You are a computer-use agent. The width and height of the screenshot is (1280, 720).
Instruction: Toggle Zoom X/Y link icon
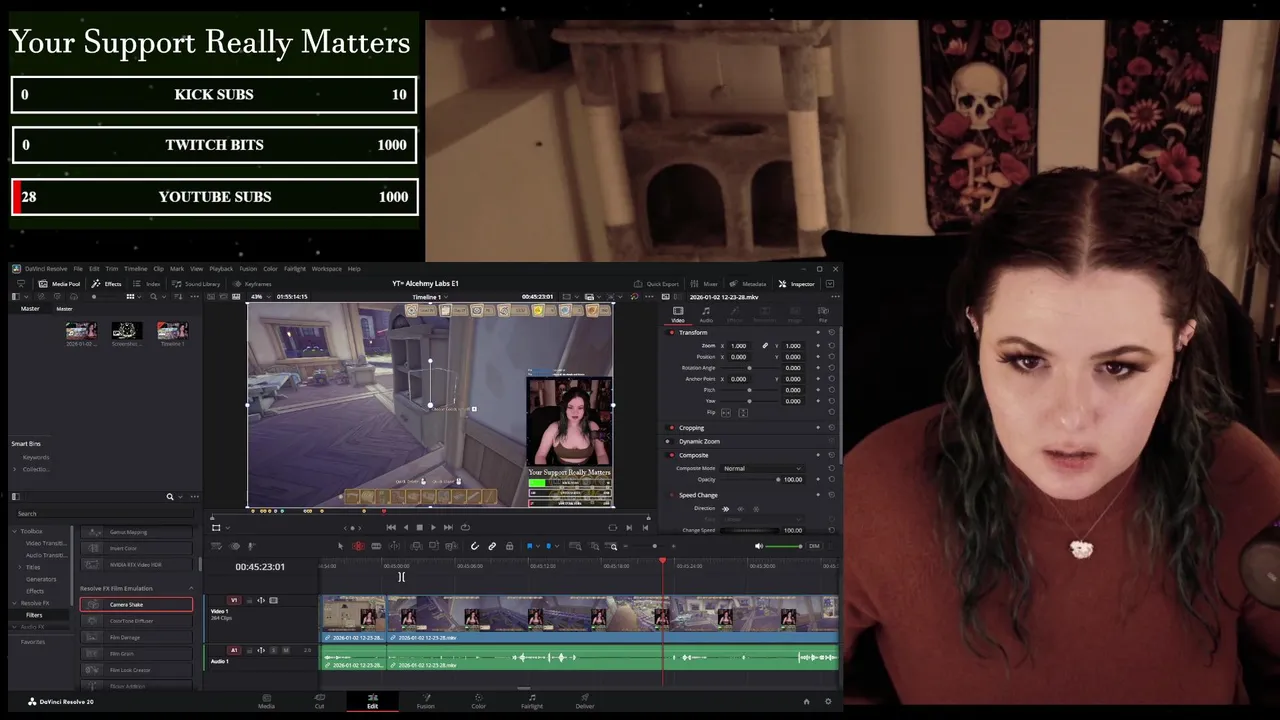[x=765, y=346]
